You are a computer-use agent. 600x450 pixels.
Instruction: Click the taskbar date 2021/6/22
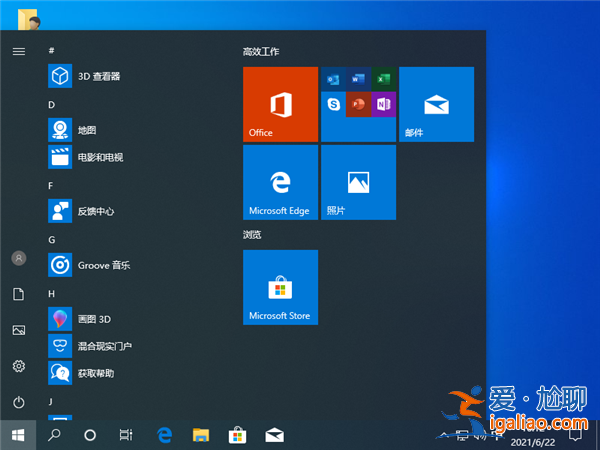[x=533, y=443]
